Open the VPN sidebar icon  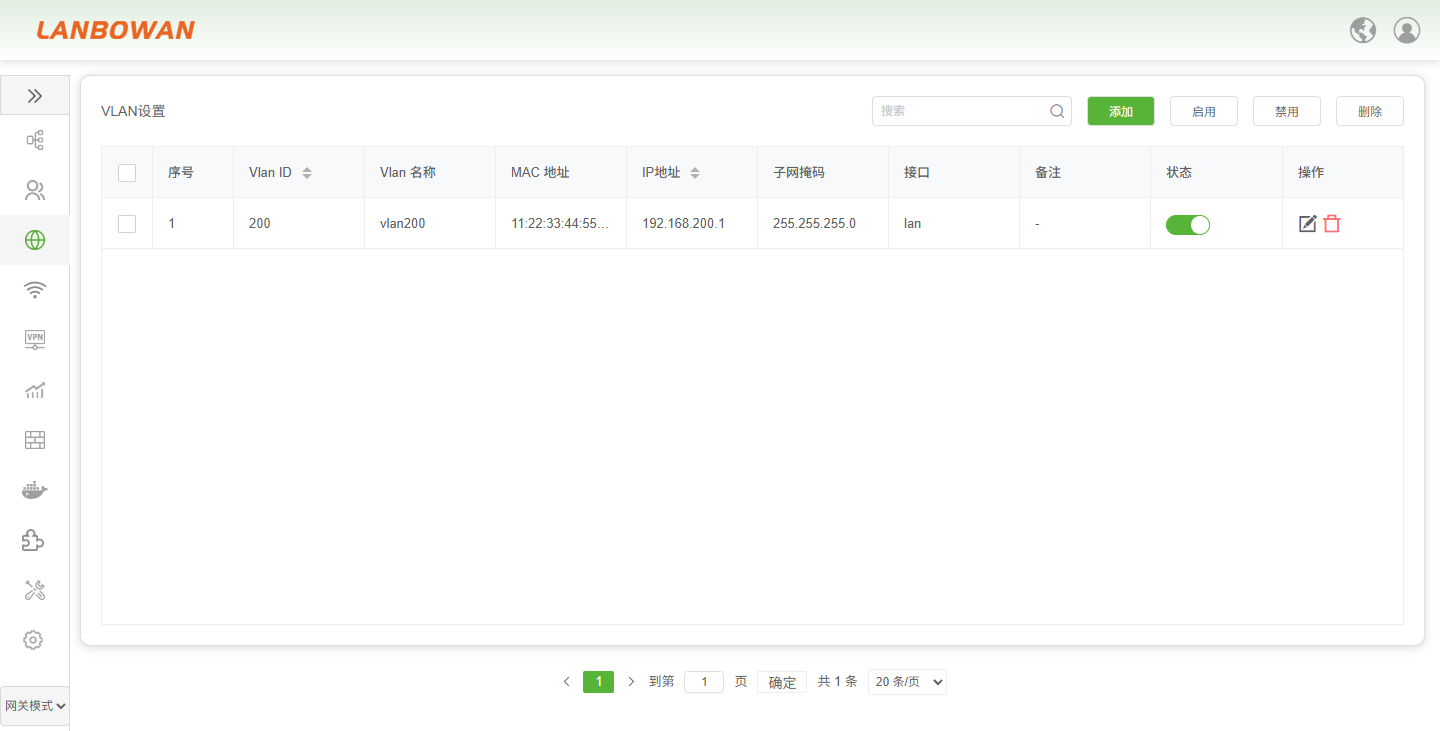point(35,340)
